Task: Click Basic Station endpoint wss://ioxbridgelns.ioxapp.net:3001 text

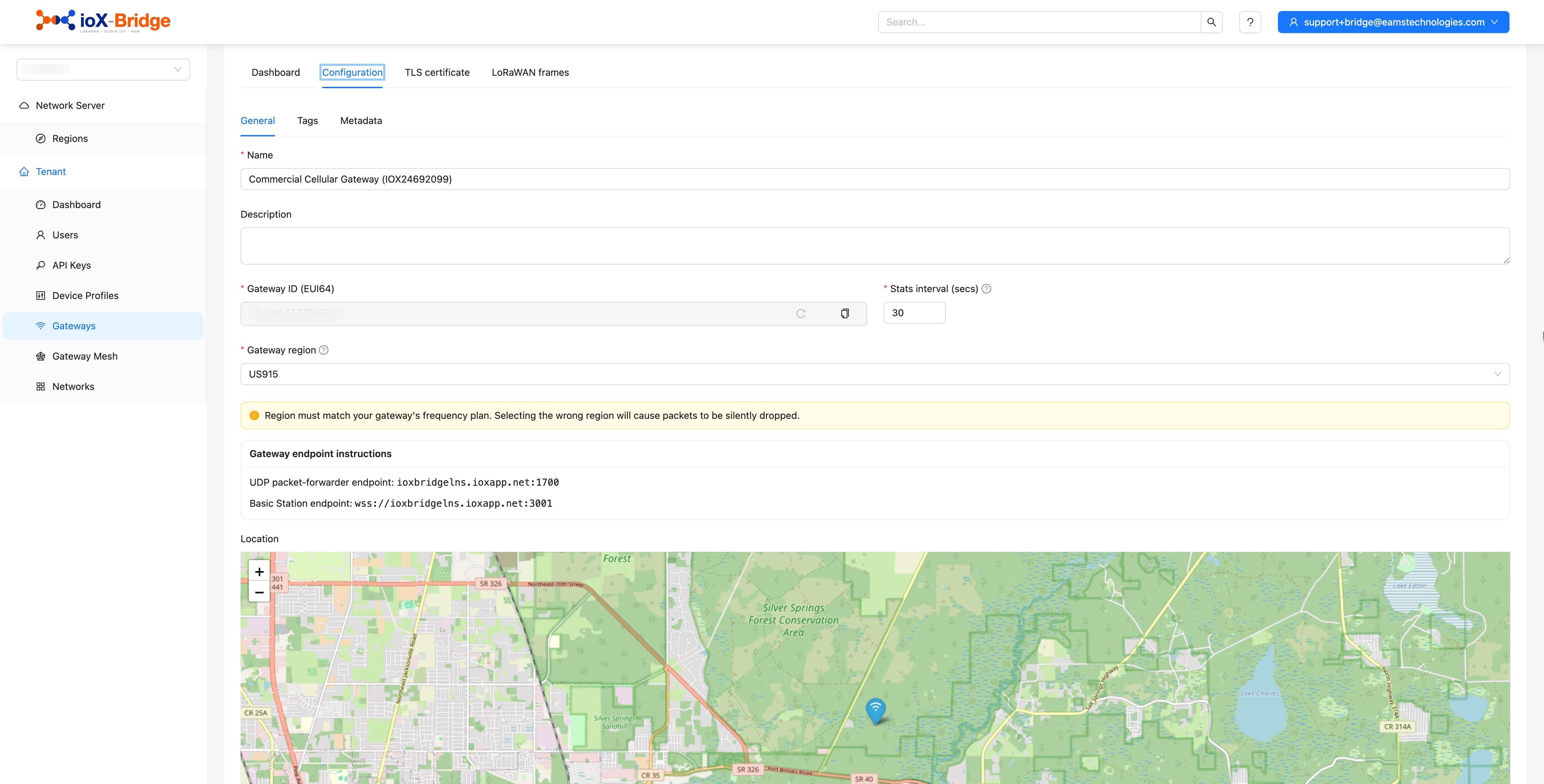Action: pos(453,503)
